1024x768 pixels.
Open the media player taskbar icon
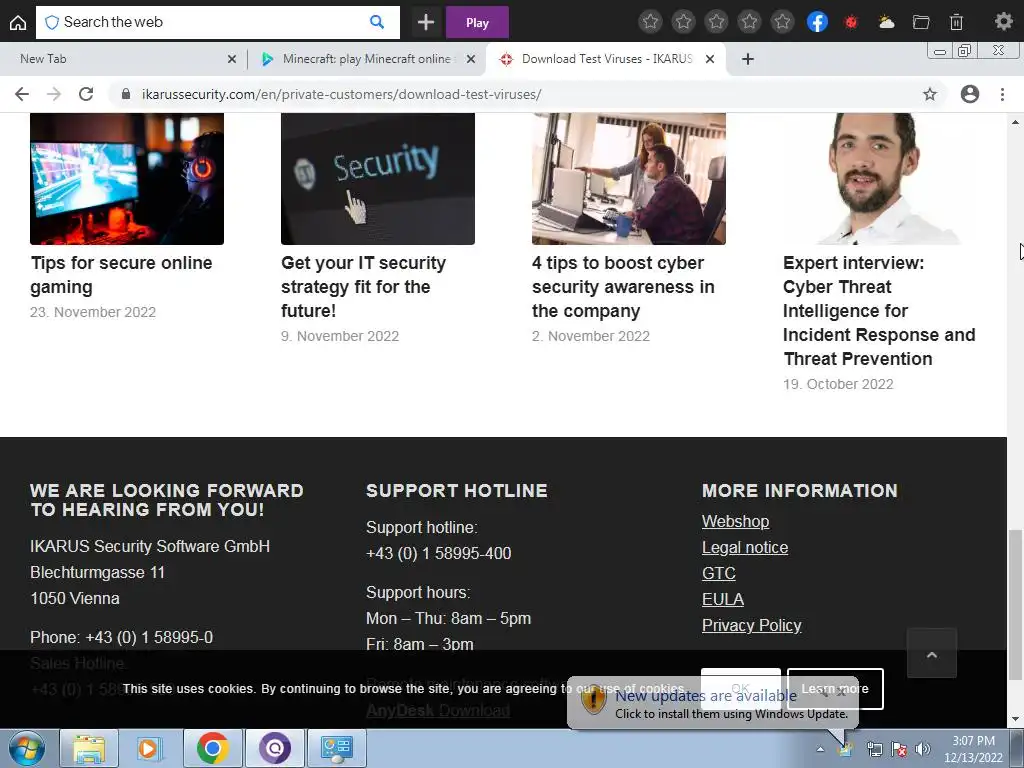pos(150,748)
